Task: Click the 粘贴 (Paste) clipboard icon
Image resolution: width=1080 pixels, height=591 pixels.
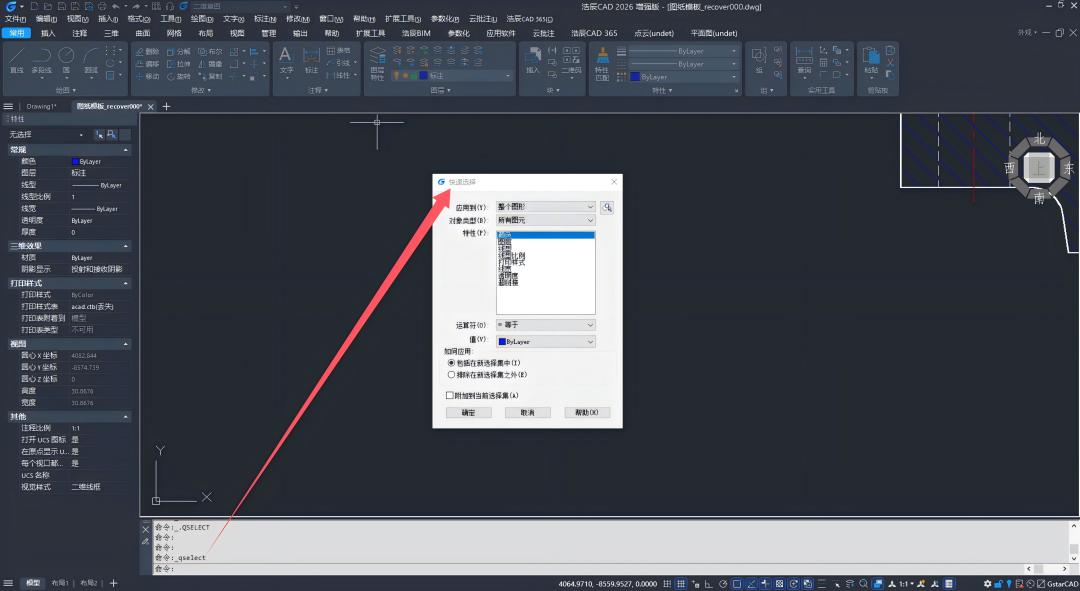Action: (871, 60)
